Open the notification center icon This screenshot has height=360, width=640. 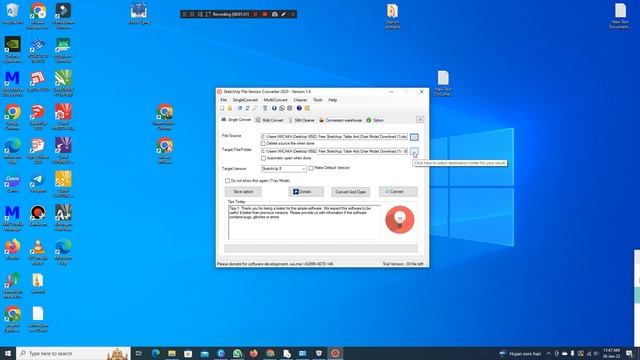(629, 353)
